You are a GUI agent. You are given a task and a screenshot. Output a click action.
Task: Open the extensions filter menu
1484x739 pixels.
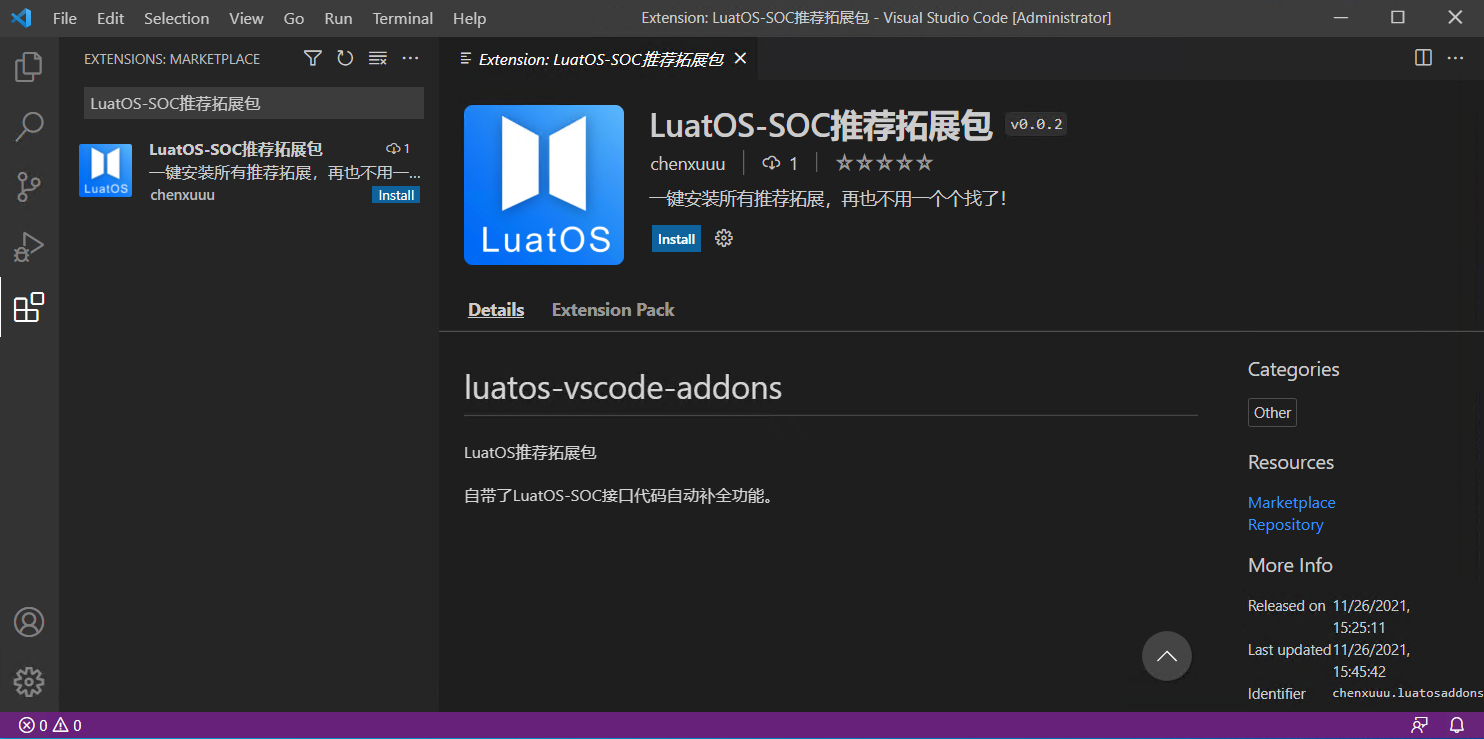[x=312, y=58]
